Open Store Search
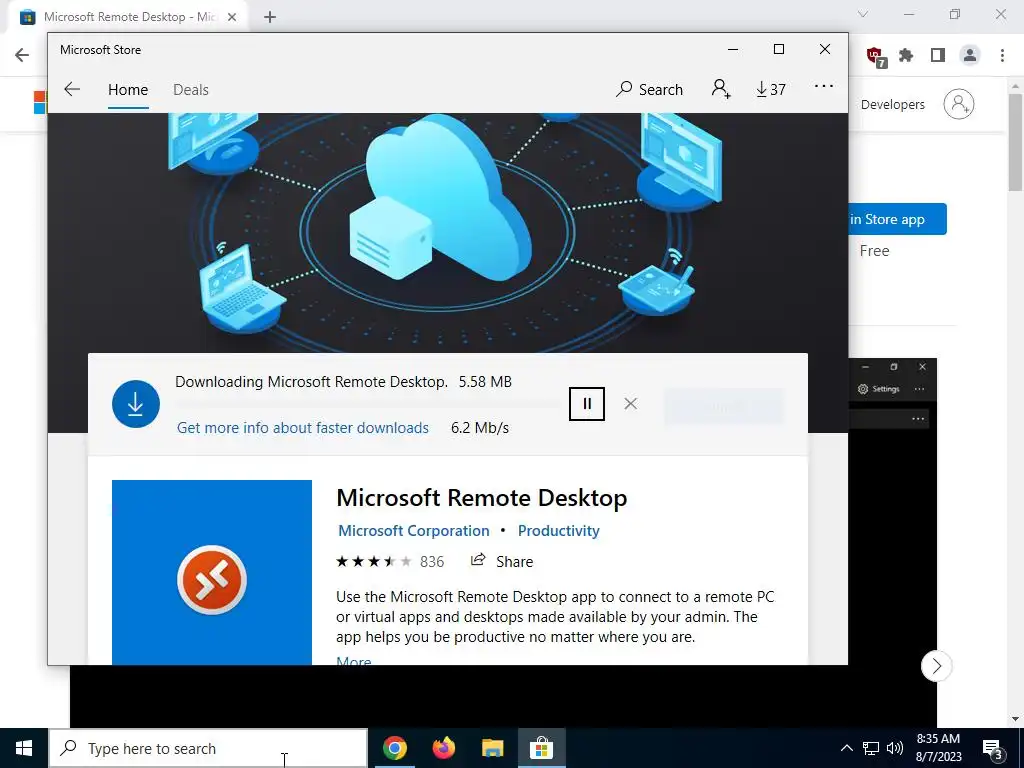Screen dimensions: 1024x768 (x=649, y=89)
